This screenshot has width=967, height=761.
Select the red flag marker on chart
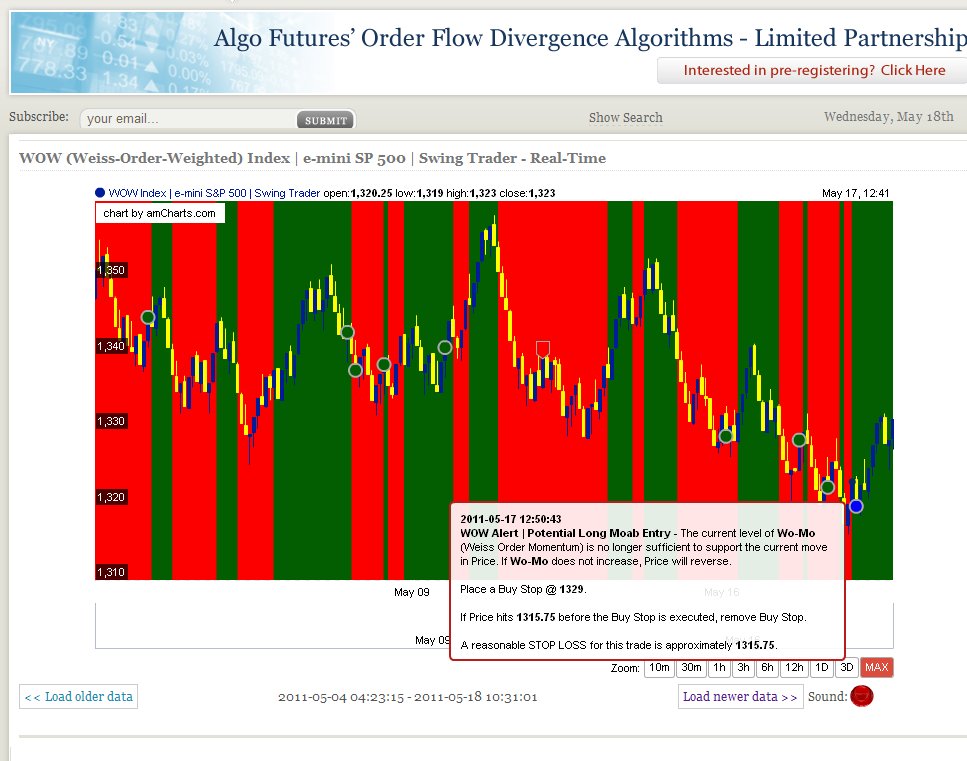(x=543, y=349)
